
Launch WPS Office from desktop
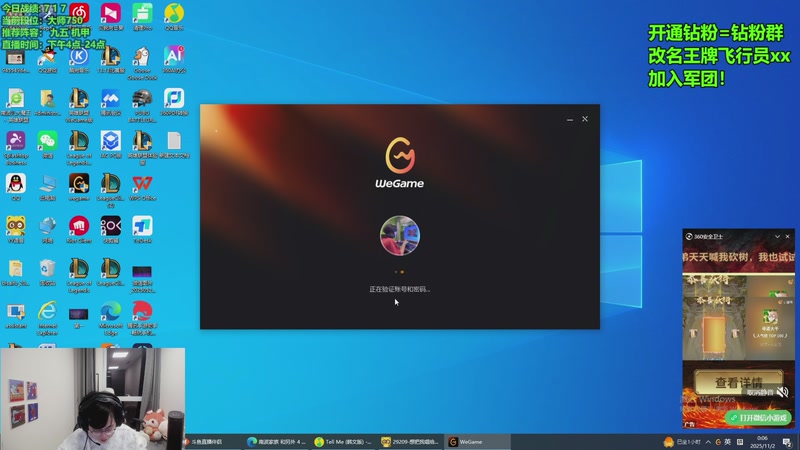pyautogui.click(x=142, y=184)
